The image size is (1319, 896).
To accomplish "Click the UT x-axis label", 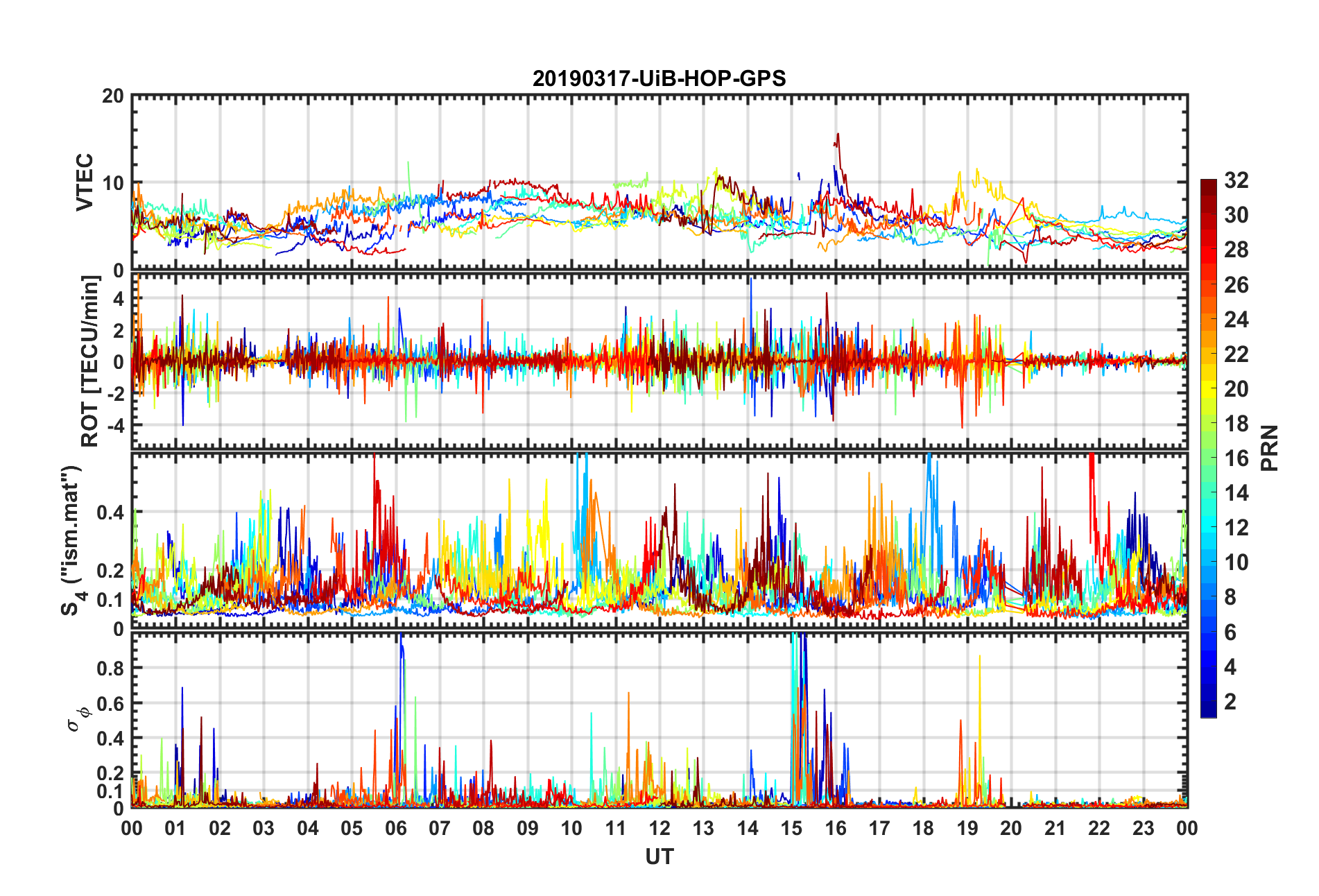I will click(x=659, y=857).
